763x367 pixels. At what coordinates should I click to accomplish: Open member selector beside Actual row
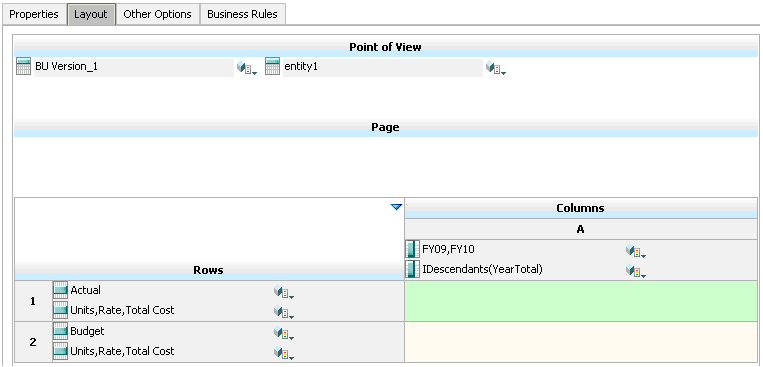(x=284, y=292)
